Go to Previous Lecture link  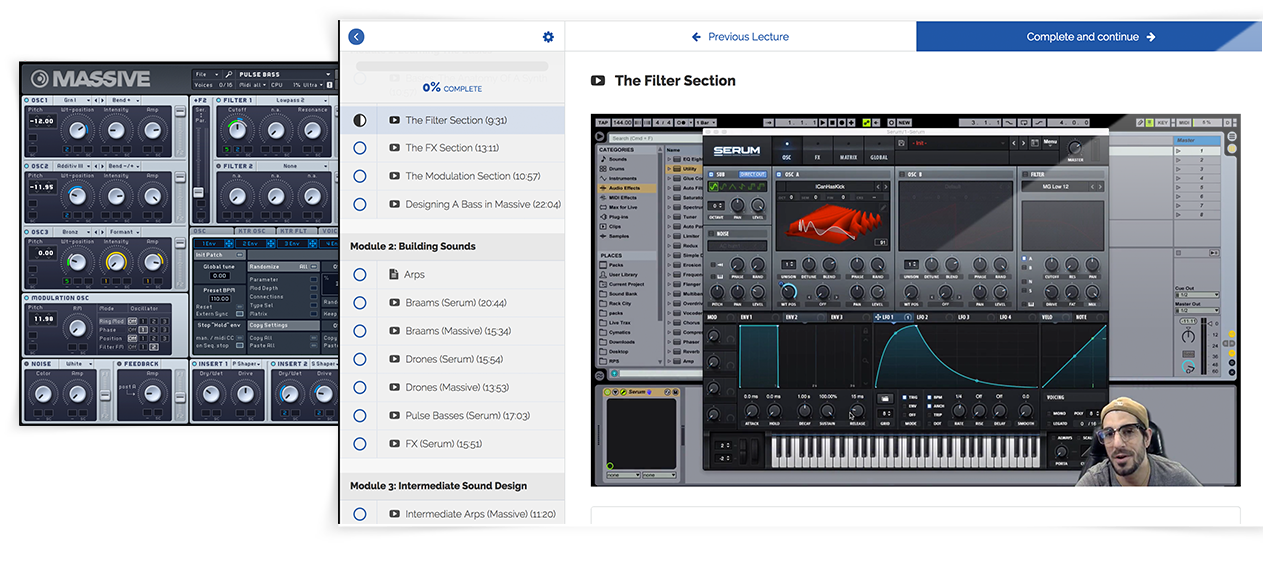(x=741, y=37)
